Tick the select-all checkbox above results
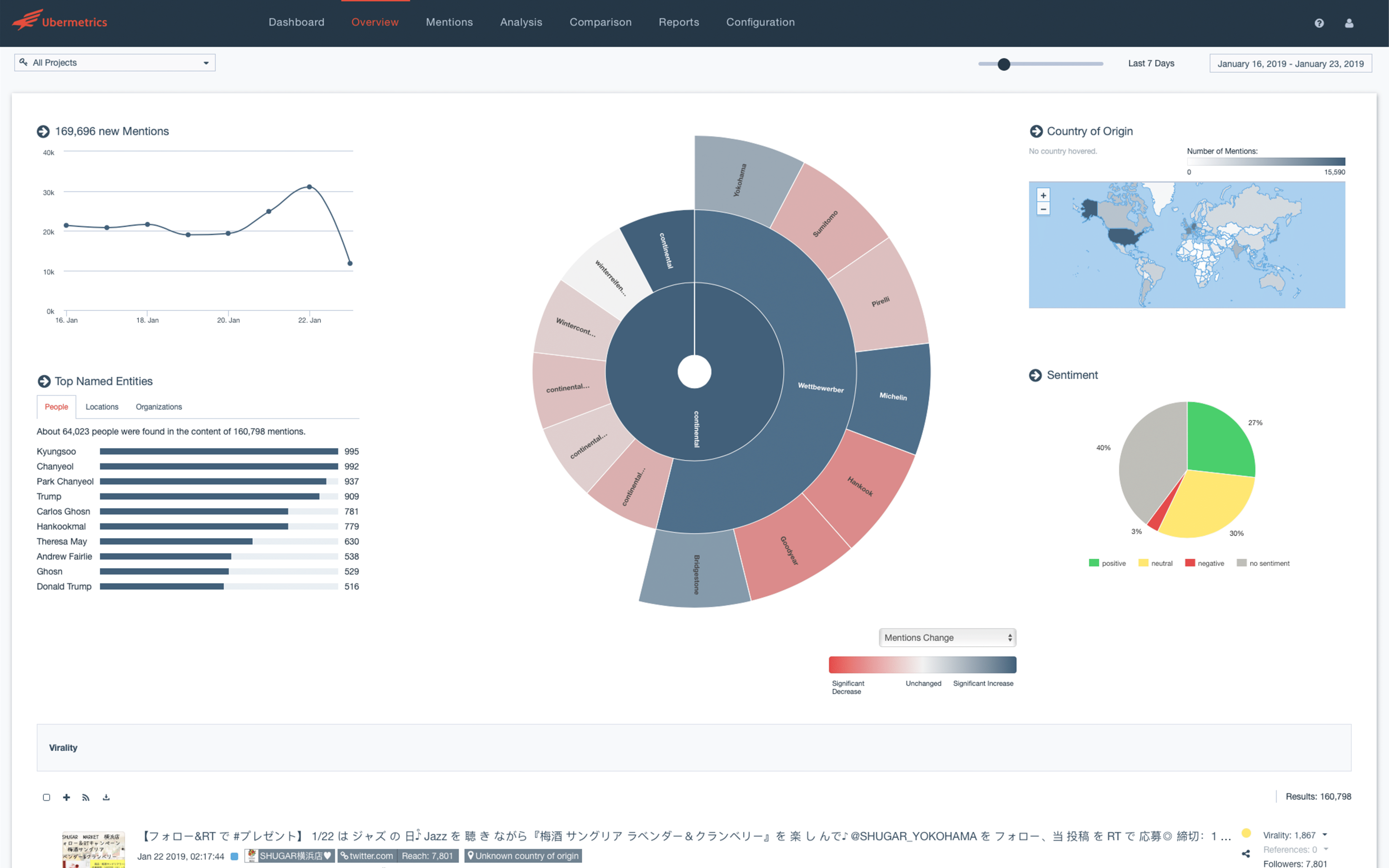The width and height of the screenshot is (1389, 868). (46, 797)
